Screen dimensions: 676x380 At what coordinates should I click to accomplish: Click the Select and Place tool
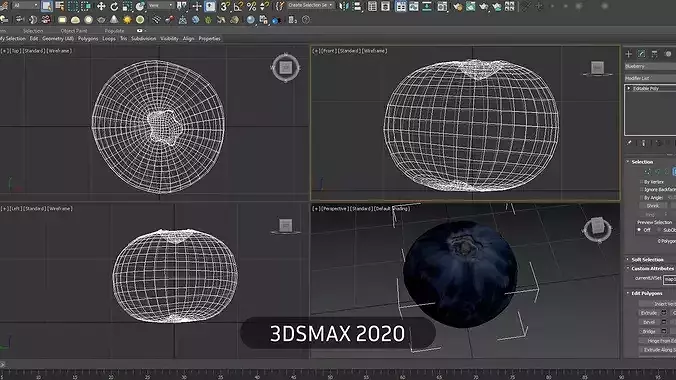(x=140, y=6)
